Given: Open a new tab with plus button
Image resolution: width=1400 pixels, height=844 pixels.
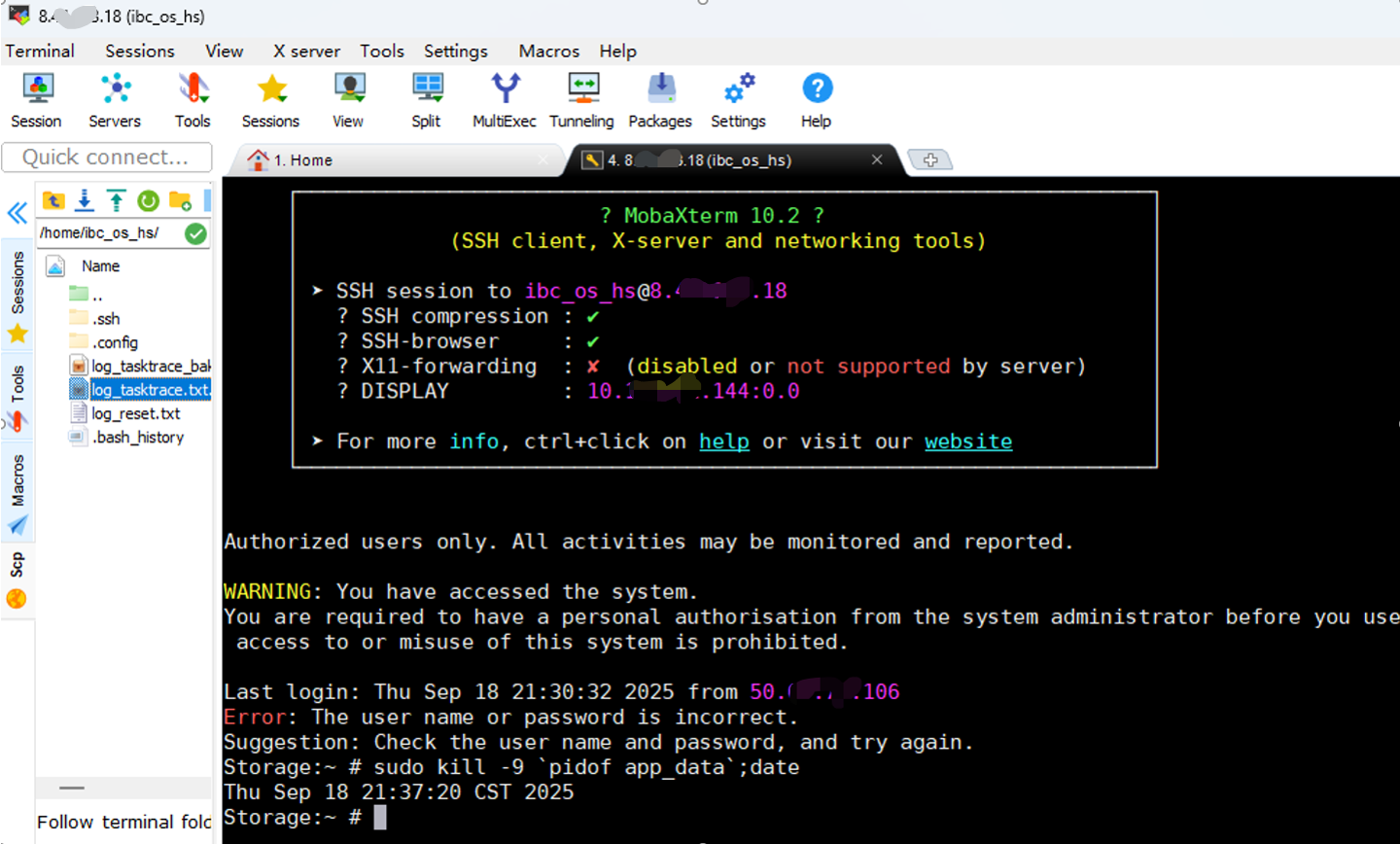Looking at the screenshot, I should [x=930, y=160].
